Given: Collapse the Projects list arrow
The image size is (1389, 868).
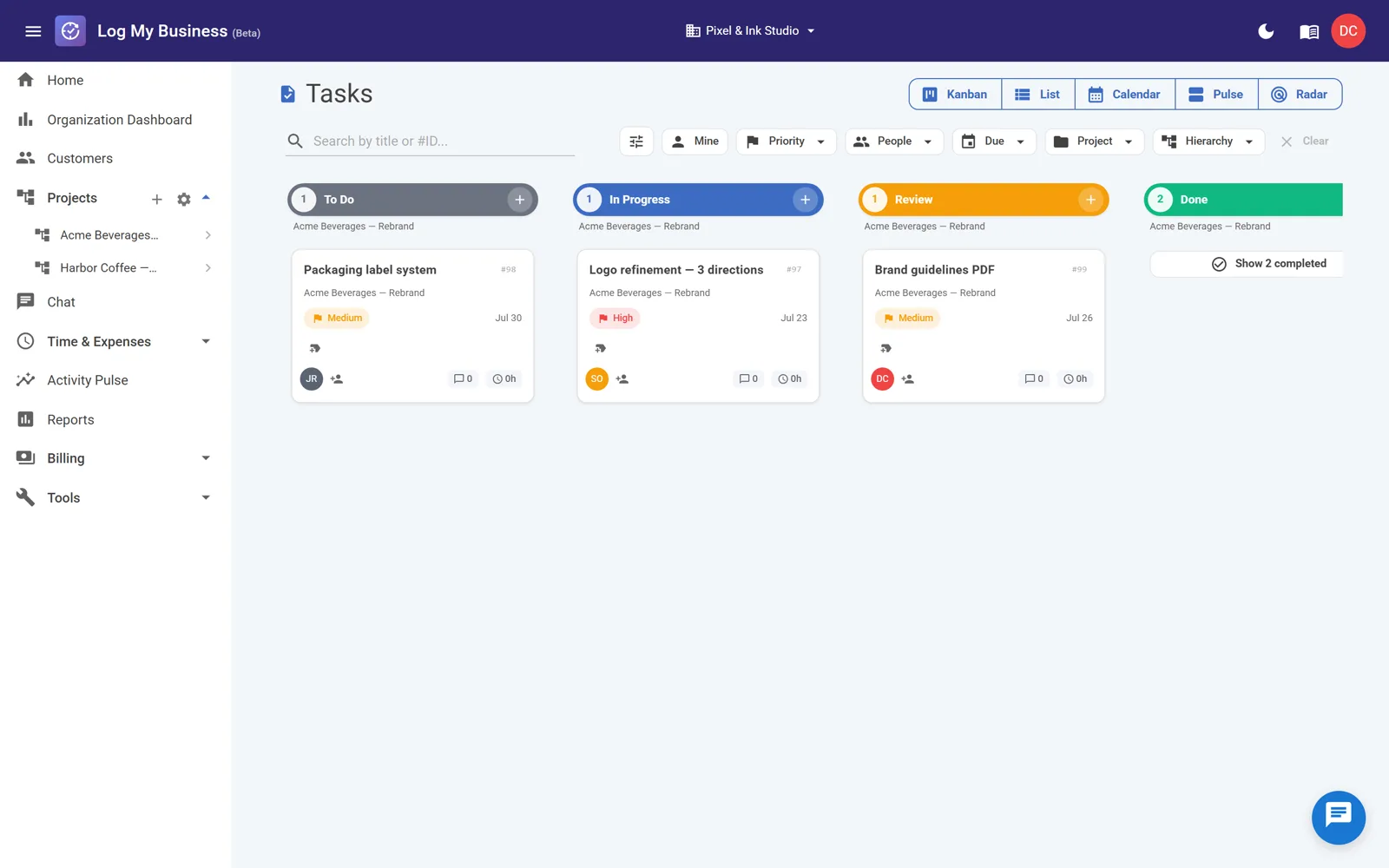Looking at the screenshot, I should click(x=206, y=198).
